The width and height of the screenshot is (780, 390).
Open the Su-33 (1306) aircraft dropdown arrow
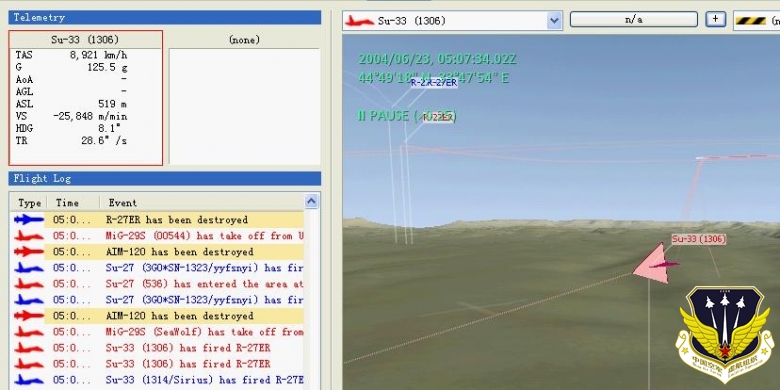[x=554, y=21]
